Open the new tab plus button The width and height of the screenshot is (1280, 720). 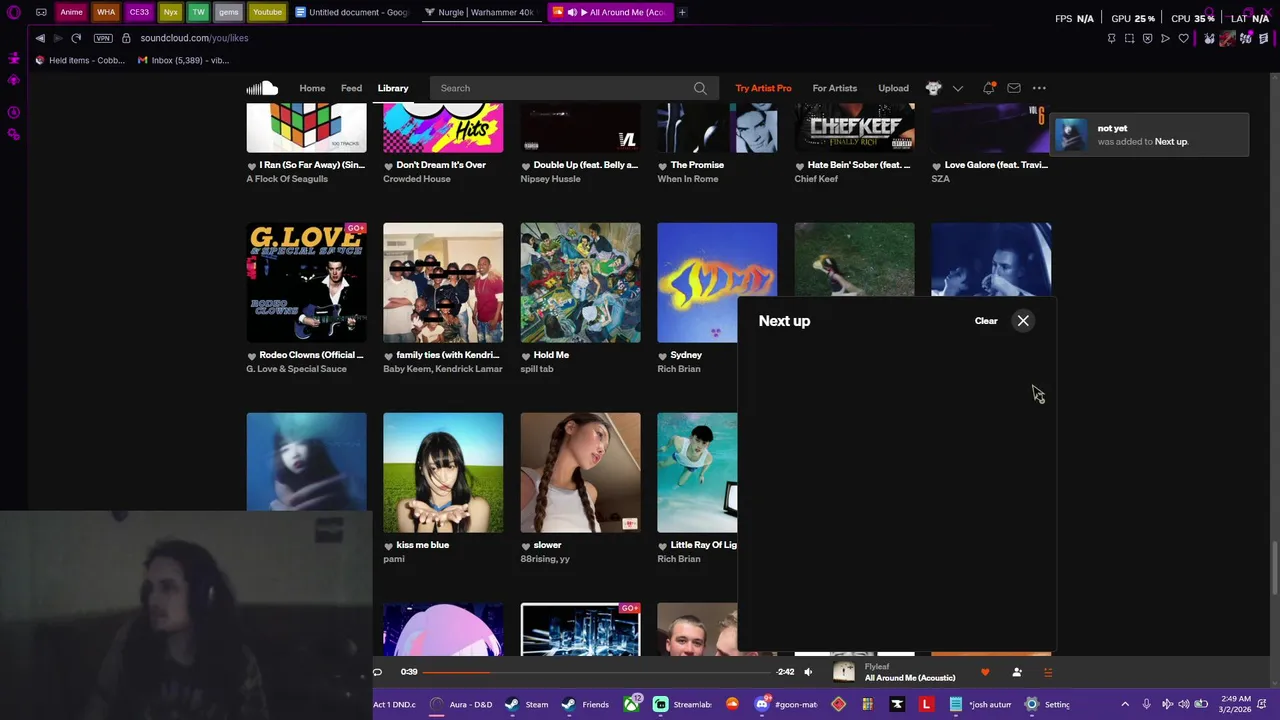(682, 12)
